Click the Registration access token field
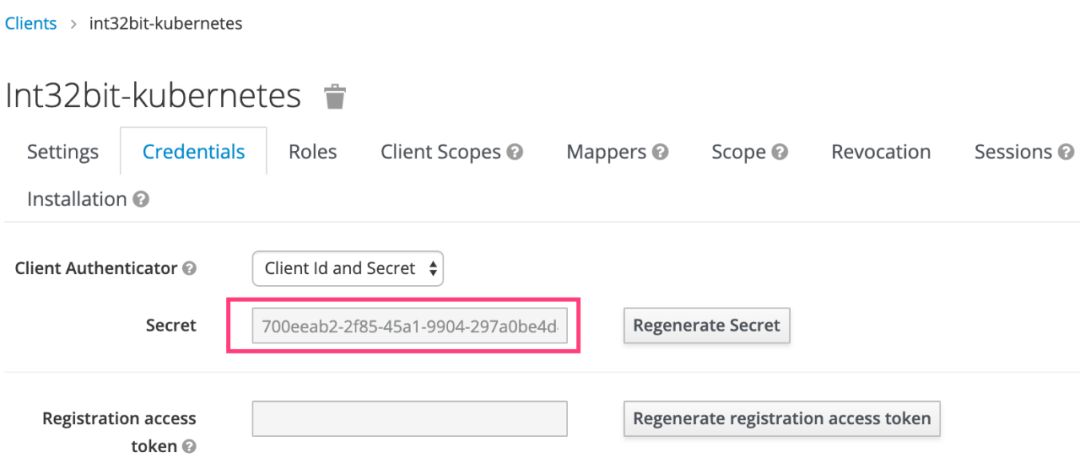Viewport: 1080px width, 474px height. click(410, 419)
